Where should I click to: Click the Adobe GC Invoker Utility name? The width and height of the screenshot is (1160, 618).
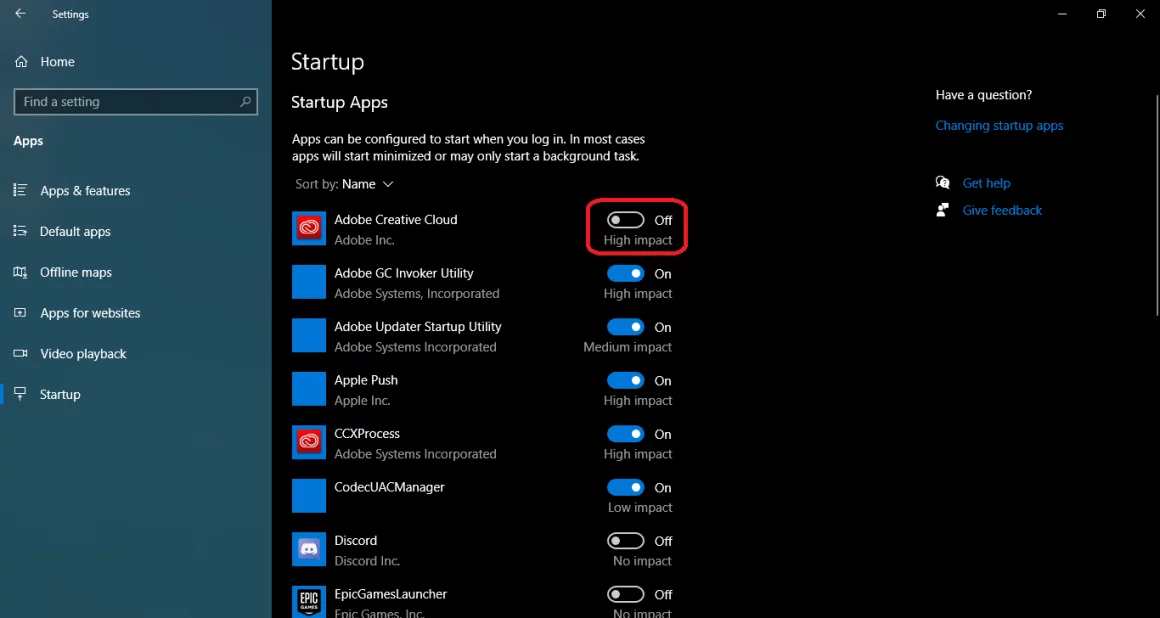[x=404, y=273]
